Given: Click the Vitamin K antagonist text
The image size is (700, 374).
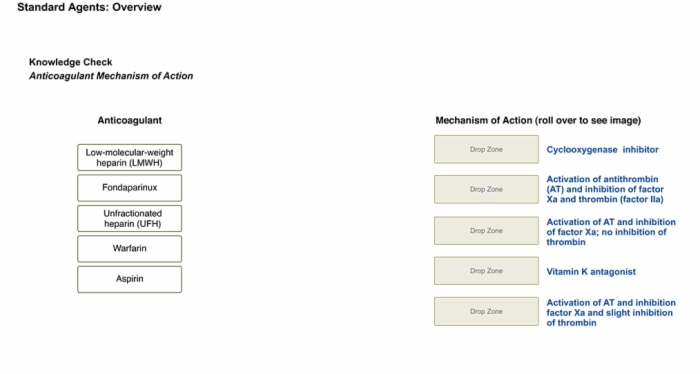Looking at the screenshot, I should click(591, 271).
